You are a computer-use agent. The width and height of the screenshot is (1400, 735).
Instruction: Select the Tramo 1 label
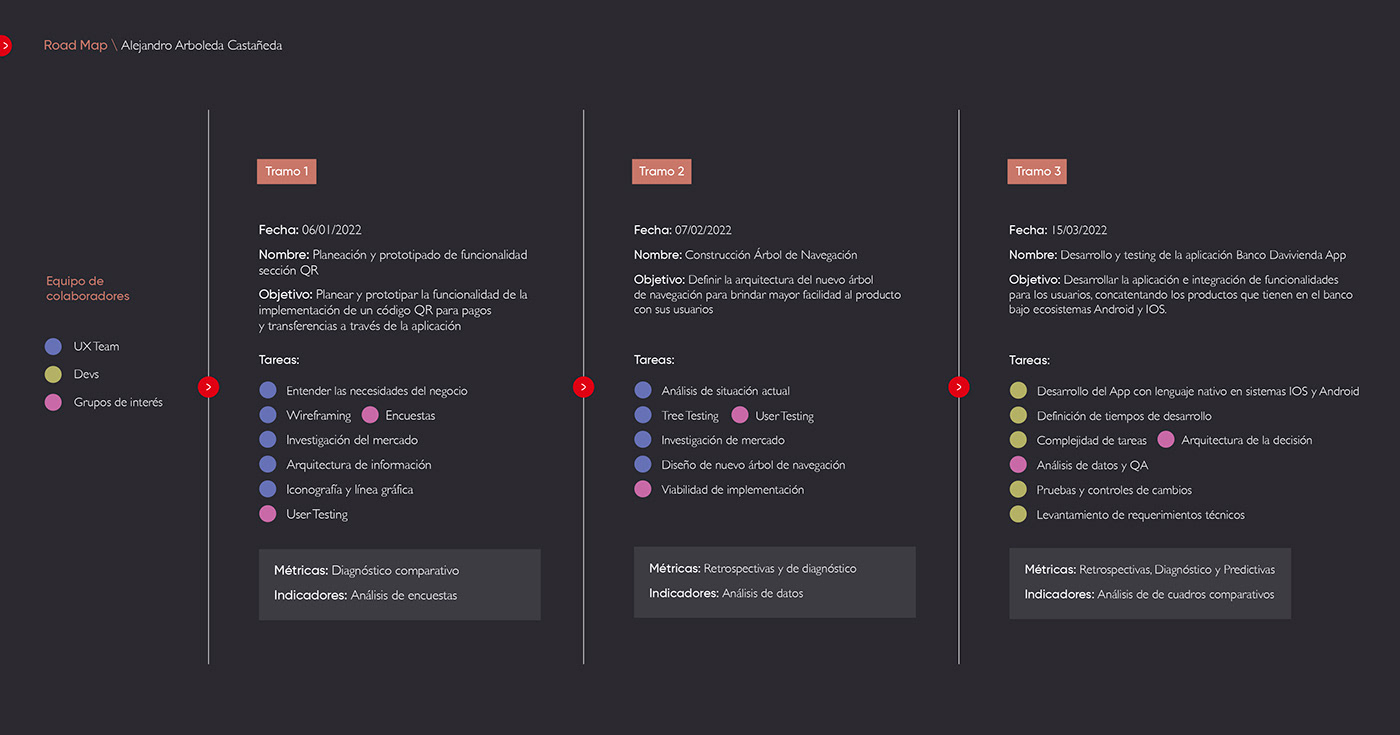pos(286,171)
